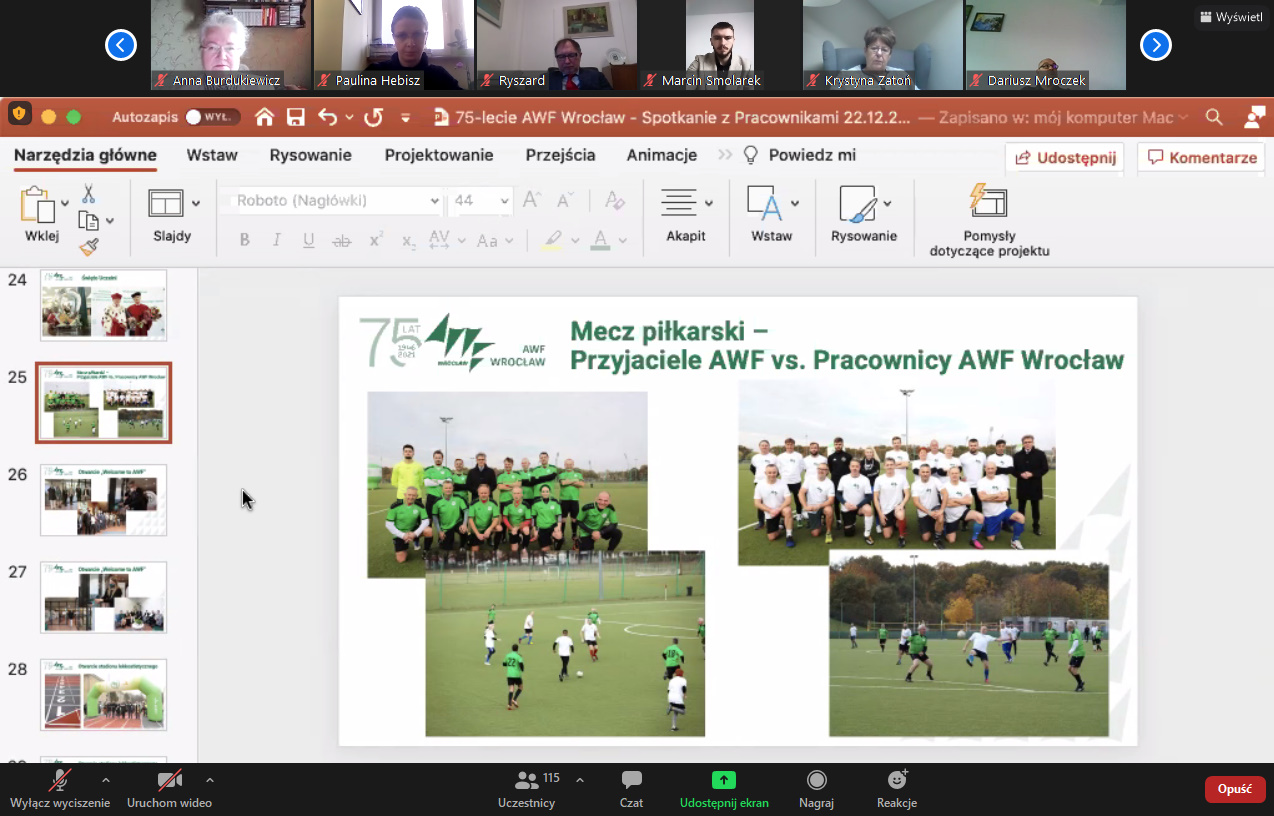Click the Save floppy disk icon
The width and height of the screenshot is (1274, 816).
296,117
